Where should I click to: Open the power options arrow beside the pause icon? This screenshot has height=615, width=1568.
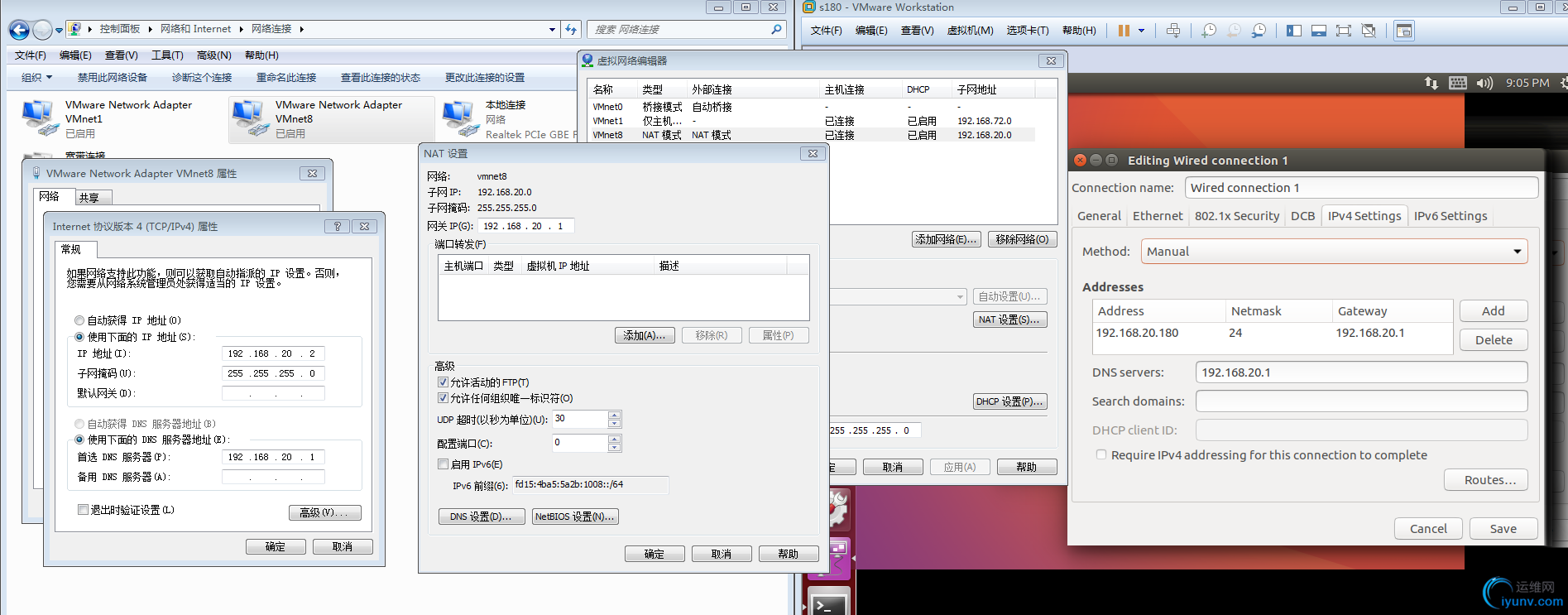click(1141, 31)
